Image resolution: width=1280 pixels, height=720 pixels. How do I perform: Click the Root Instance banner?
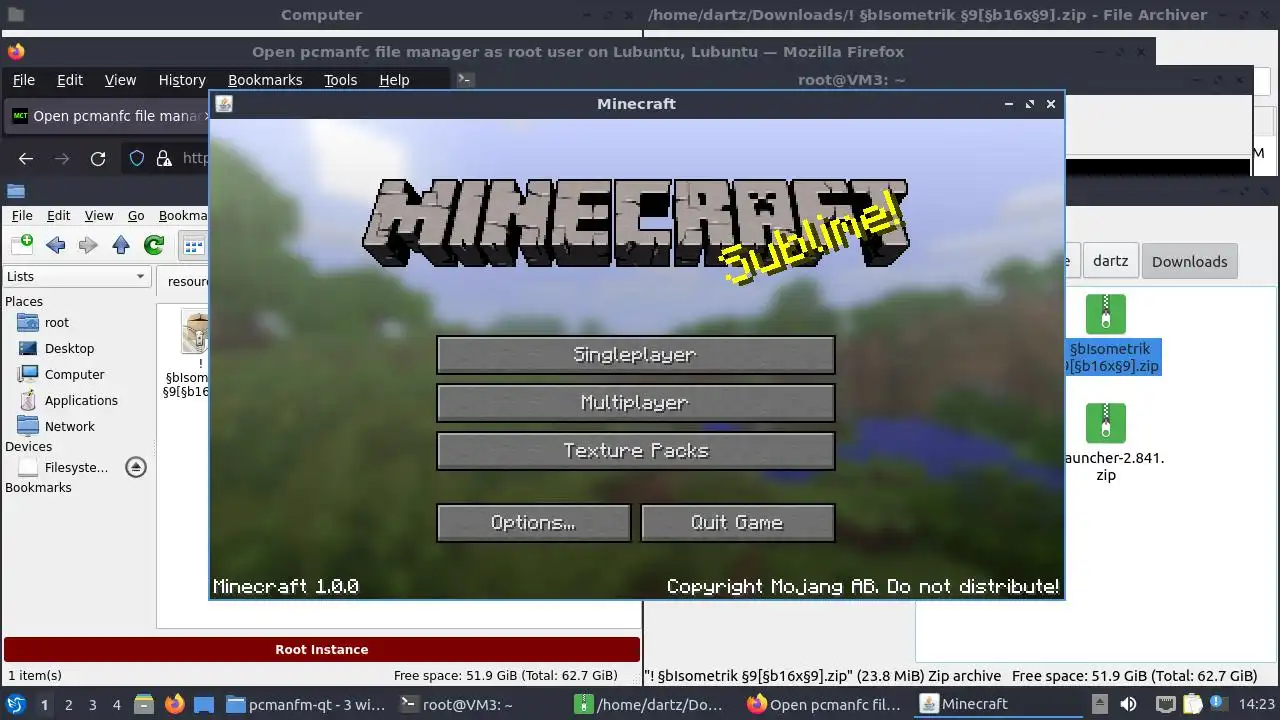point(322,650)
